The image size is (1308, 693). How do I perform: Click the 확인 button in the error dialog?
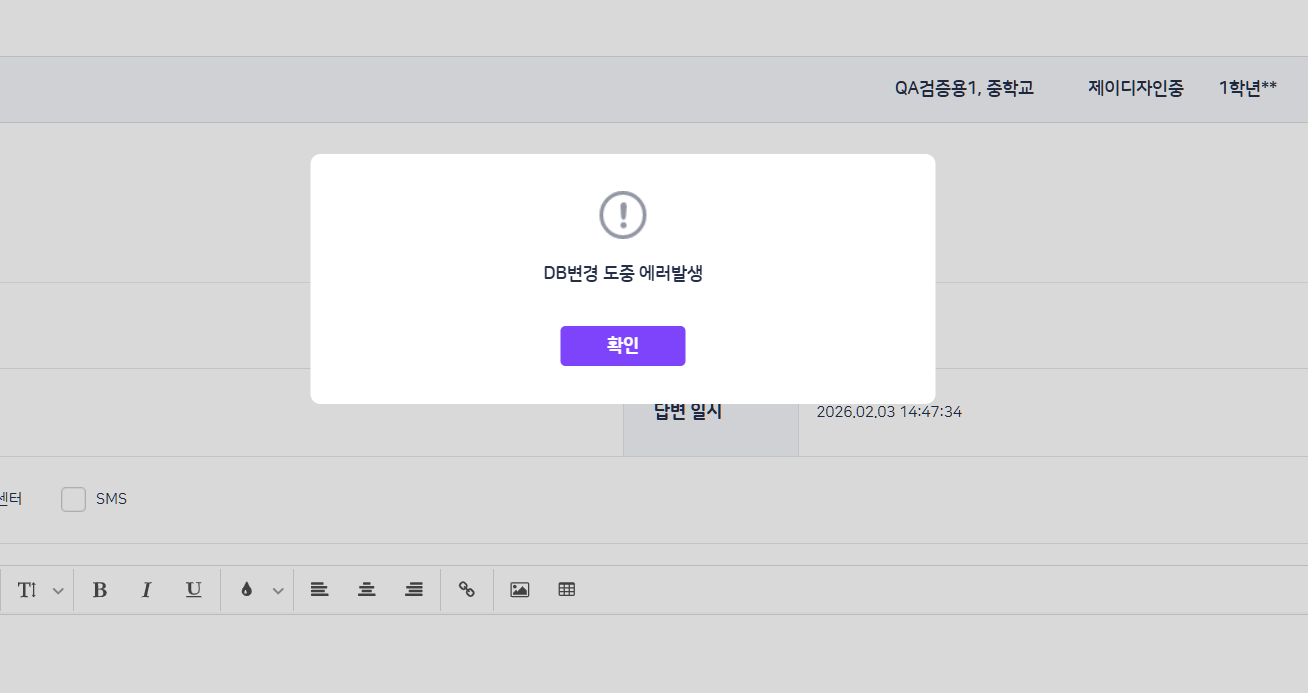[622, 346]
